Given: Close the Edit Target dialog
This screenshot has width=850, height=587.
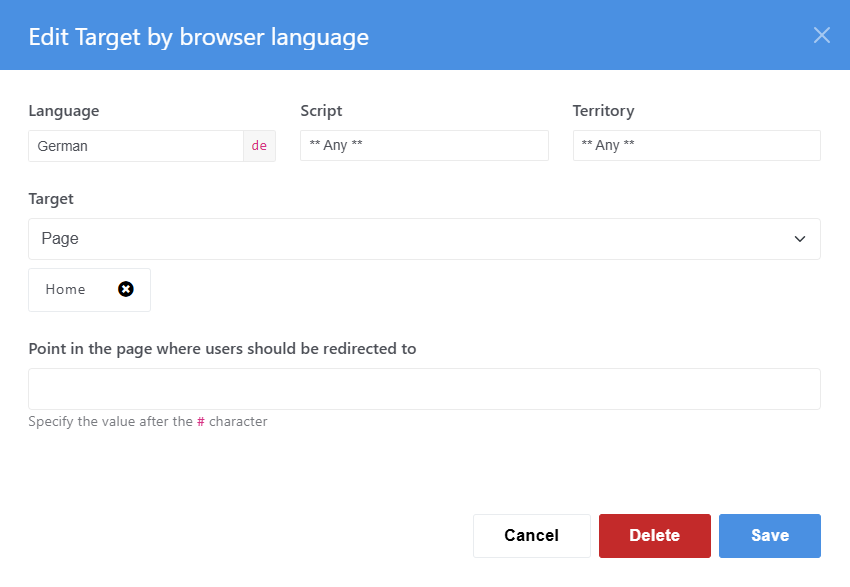Looking at the screenshot, I should (x=822, y=35).
